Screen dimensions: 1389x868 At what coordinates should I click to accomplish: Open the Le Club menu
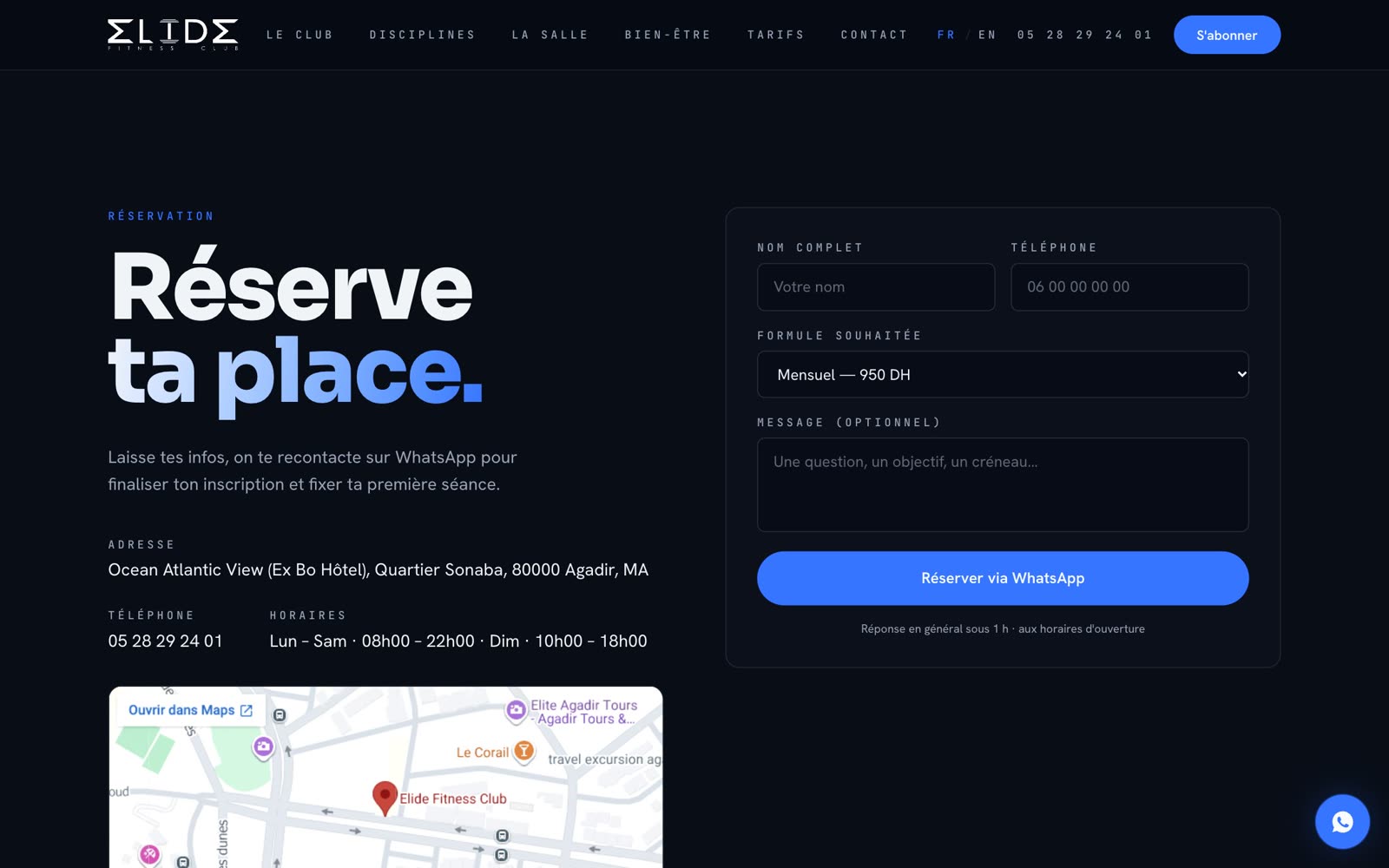[300, 35]
